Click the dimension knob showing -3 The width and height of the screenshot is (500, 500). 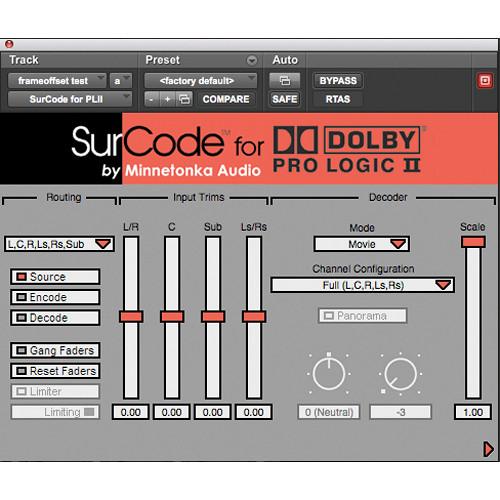point(401,374)
